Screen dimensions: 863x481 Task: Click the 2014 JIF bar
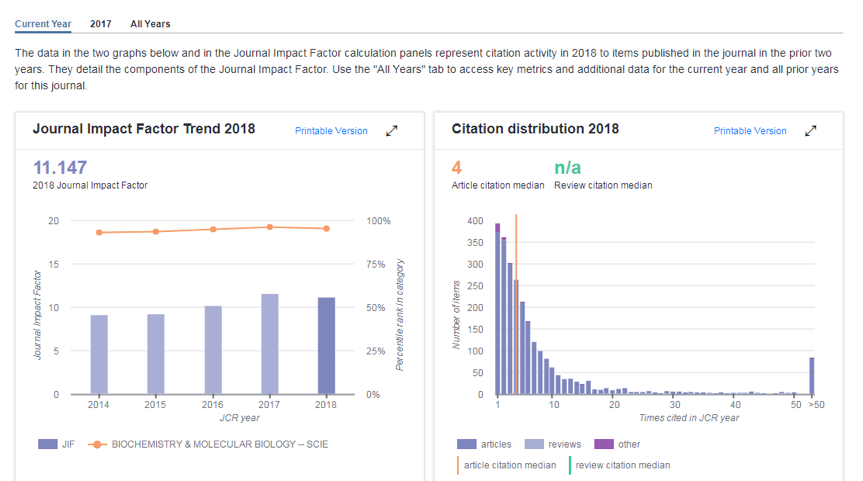coord(99,354)
